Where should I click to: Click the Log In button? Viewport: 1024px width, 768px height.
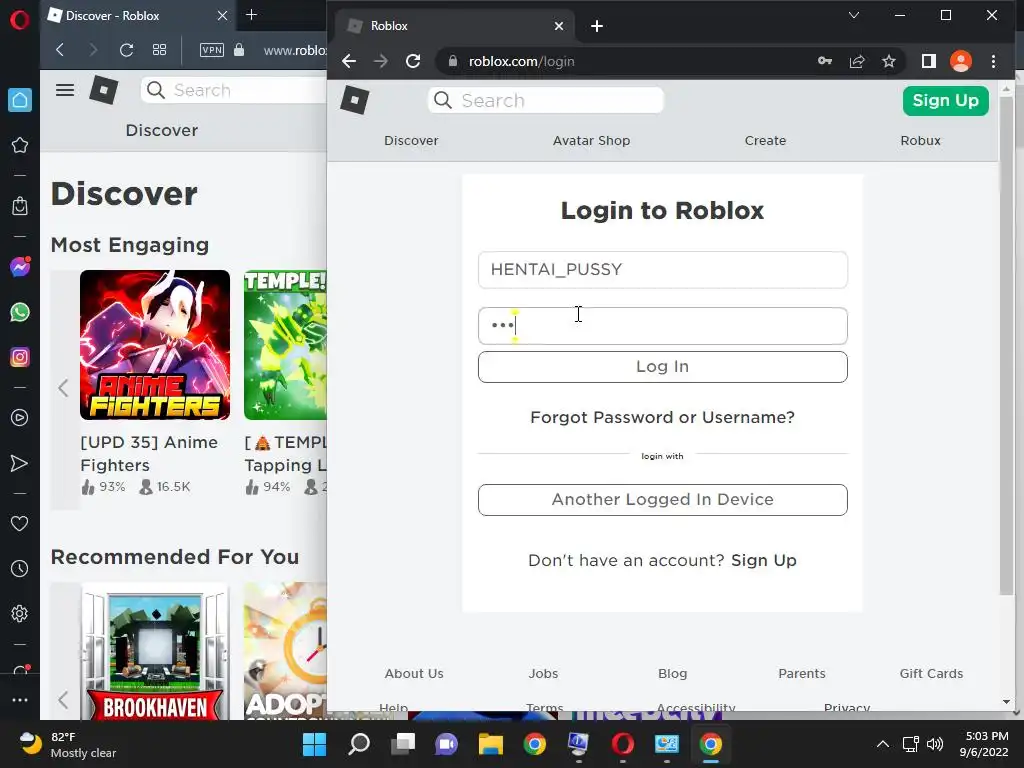[662, 367]
